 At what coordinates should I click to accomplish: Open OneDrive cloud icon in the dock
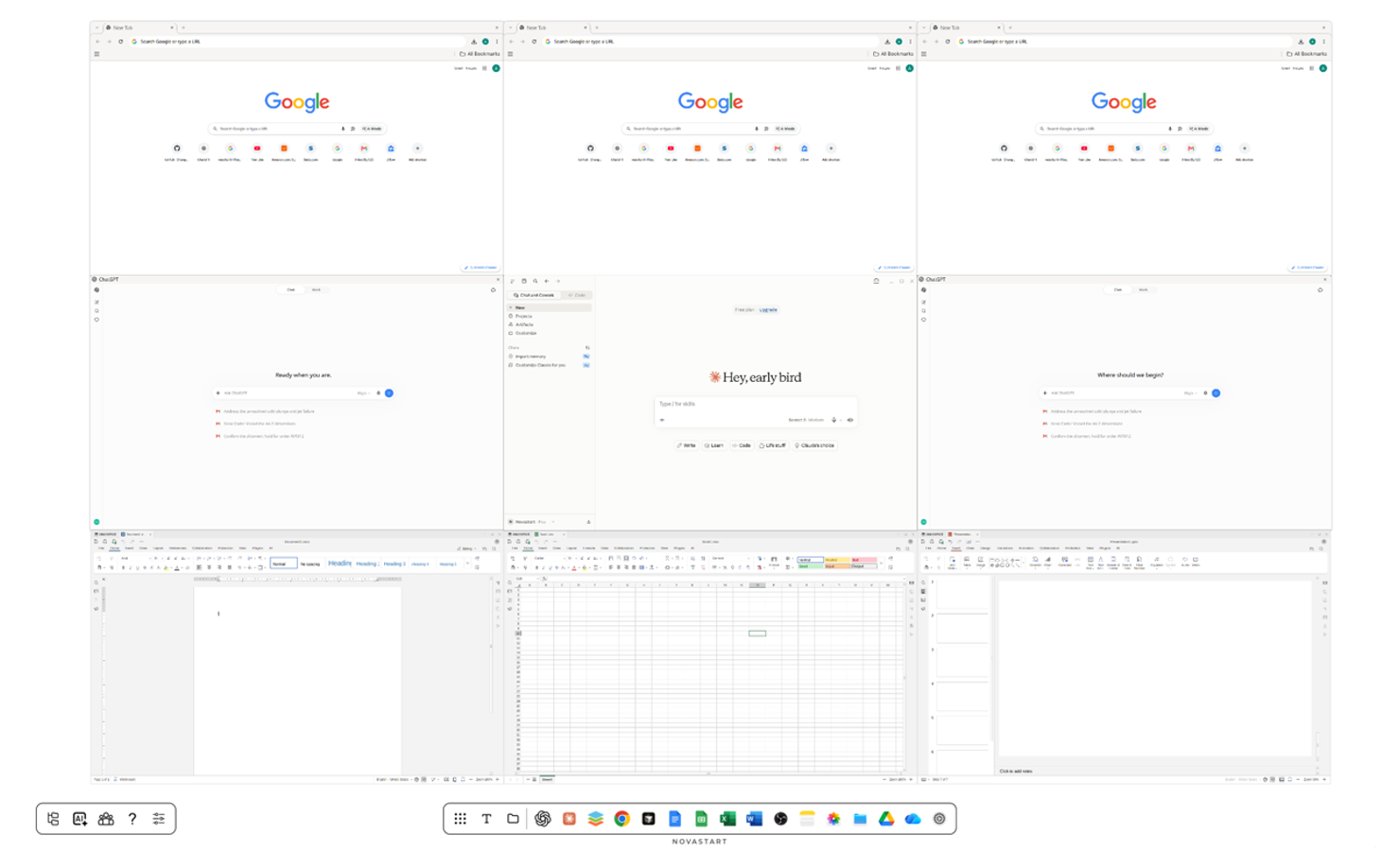click(x=913, y=819)
